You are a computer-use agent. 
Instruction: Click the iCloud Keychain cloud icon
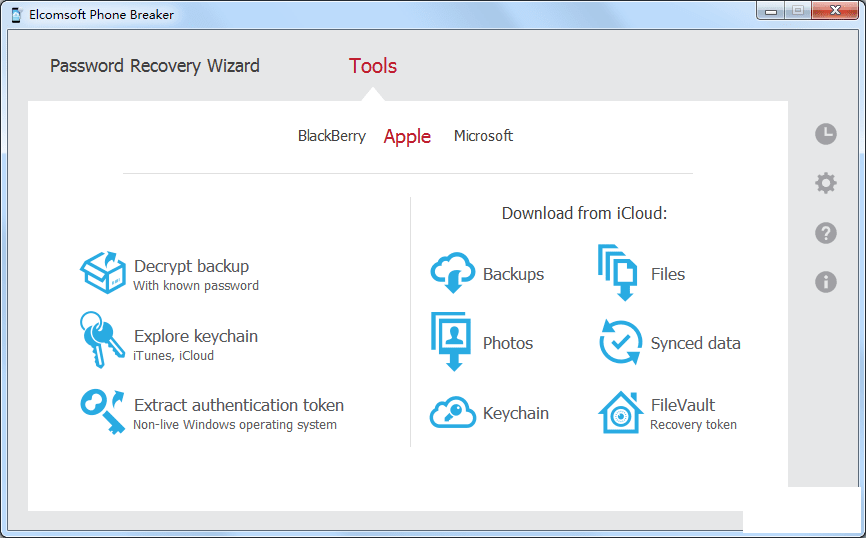[x=453, y=412]
